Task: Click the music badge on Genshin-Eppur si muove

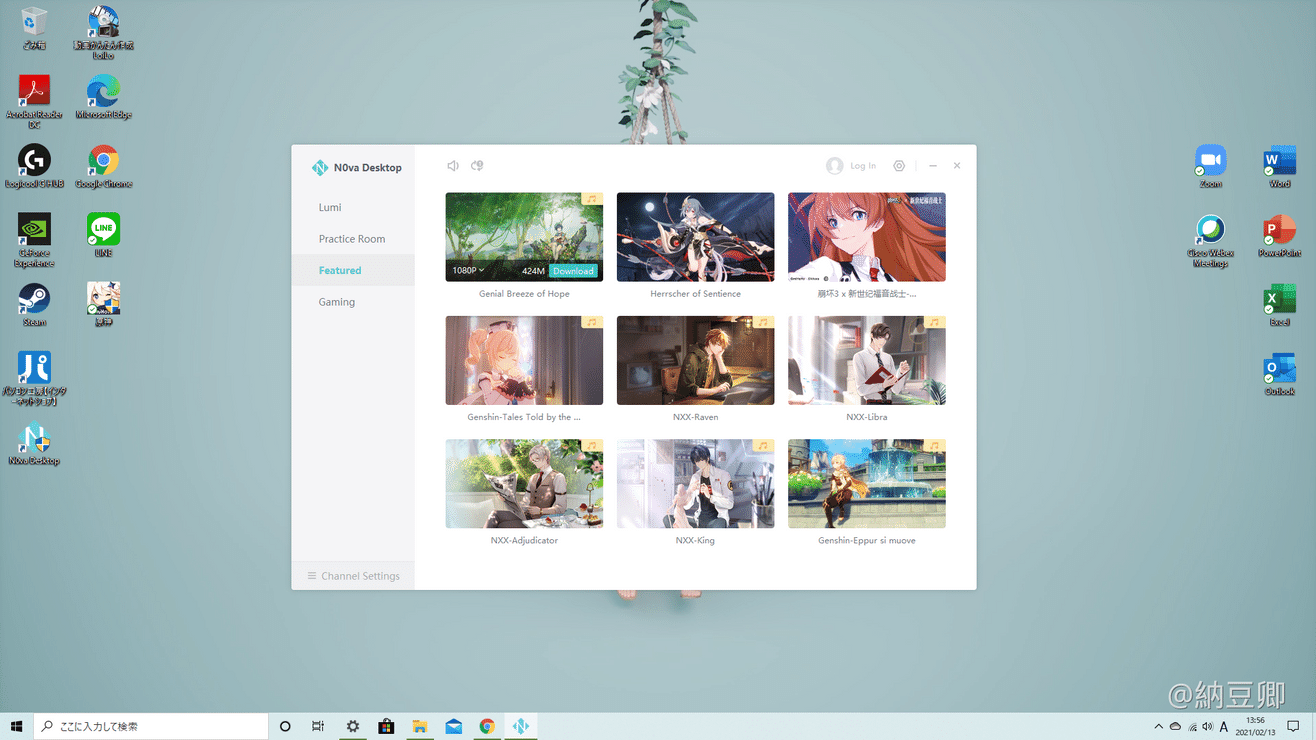Action: click(934, 446)
